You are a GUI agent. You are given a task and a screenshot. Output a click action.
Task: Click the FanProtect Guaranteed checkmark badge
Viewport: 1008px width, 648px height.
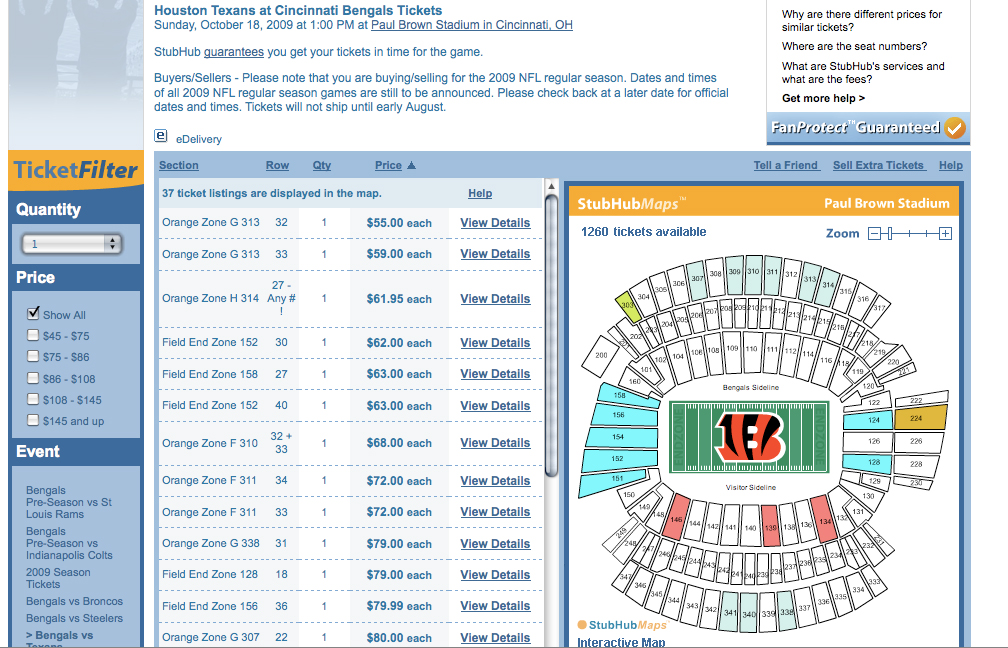coord(955,128)
